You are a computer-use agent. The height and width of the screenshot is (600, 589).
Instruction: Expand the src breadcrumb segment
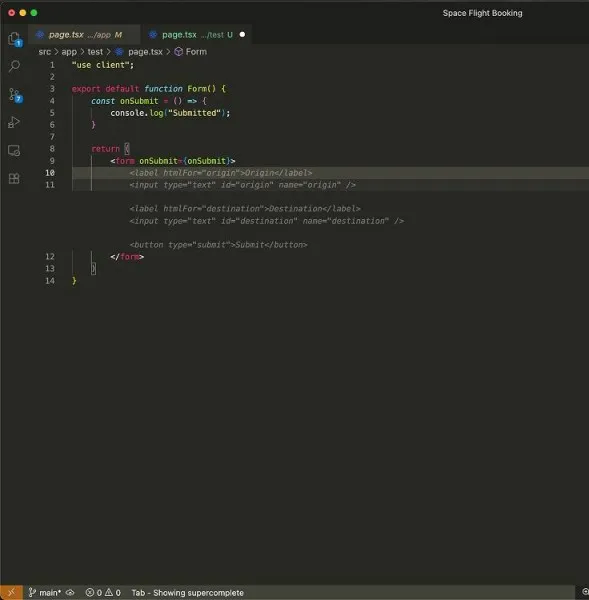pyautogui.click(x=44, y=52)
